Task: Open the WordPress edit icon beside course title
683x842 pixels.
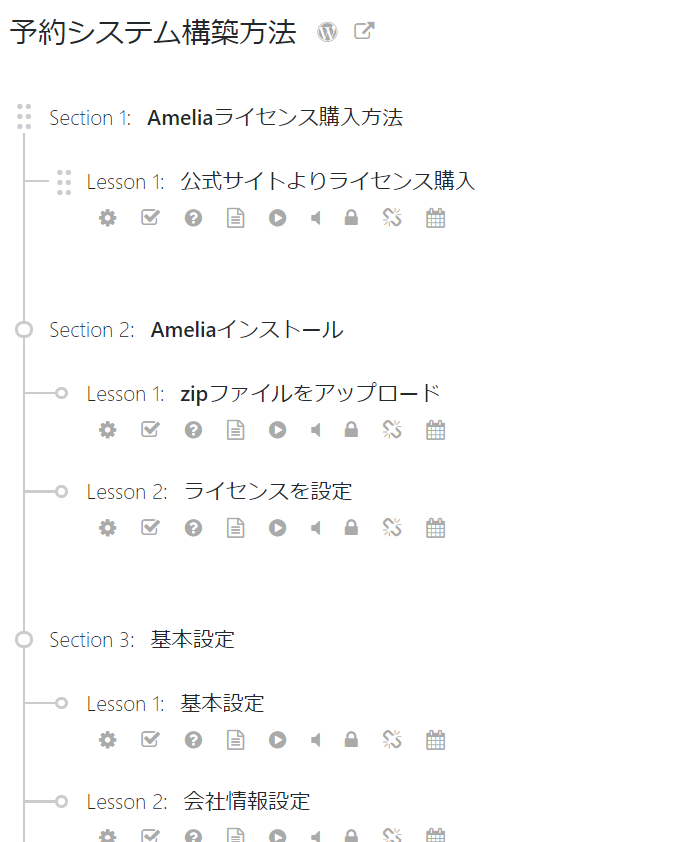Action: (x=327, y=32)
